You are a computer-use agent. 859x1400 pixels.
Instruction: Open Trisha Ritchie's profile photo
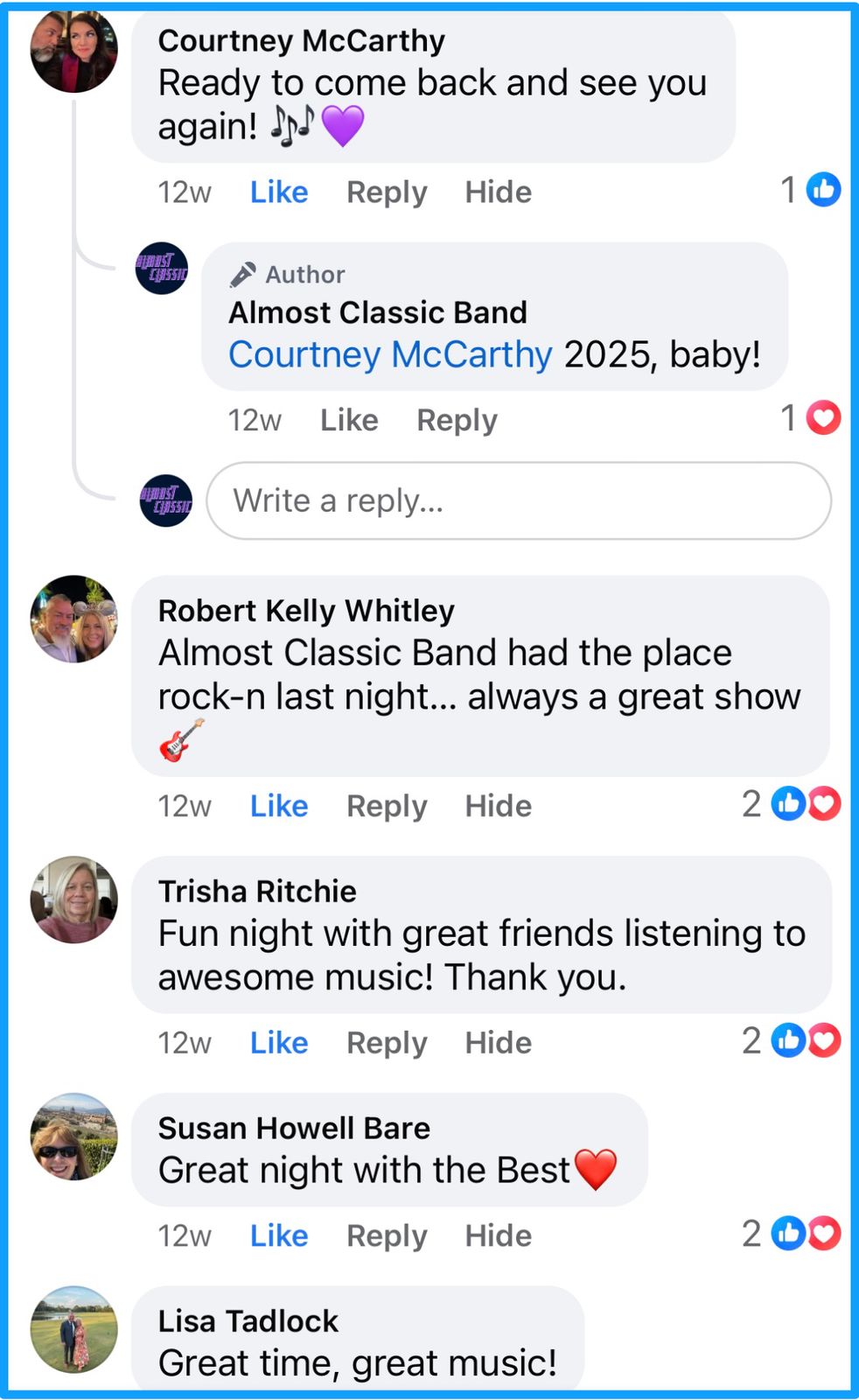[73, 899]
